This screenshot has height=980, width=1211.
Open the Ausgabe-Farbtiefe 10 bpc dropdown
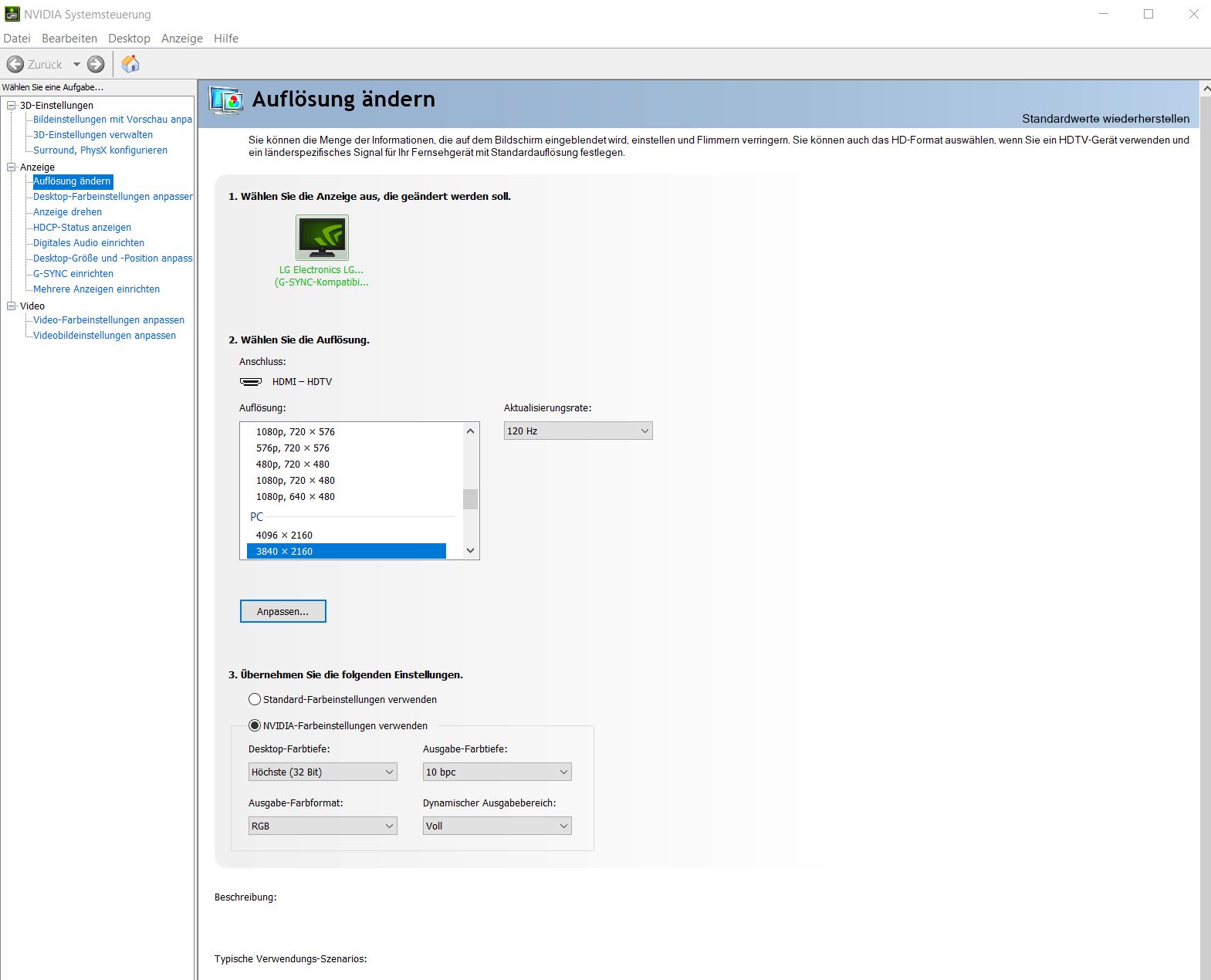click(497, 772)
